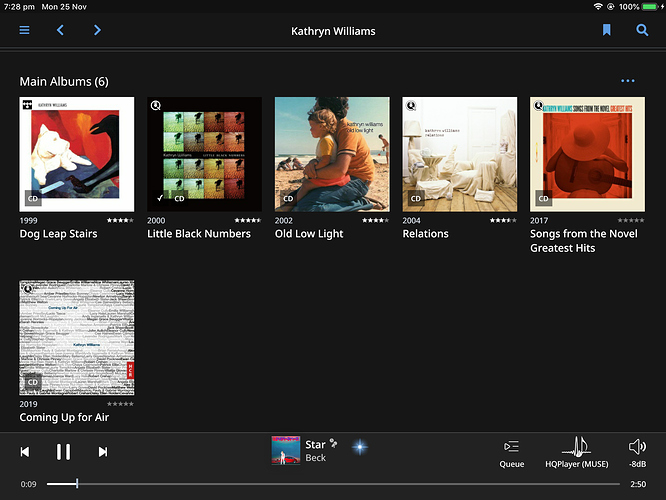Skip to previous track
This screenshot has height=500, width=666.
pos(25,452)
